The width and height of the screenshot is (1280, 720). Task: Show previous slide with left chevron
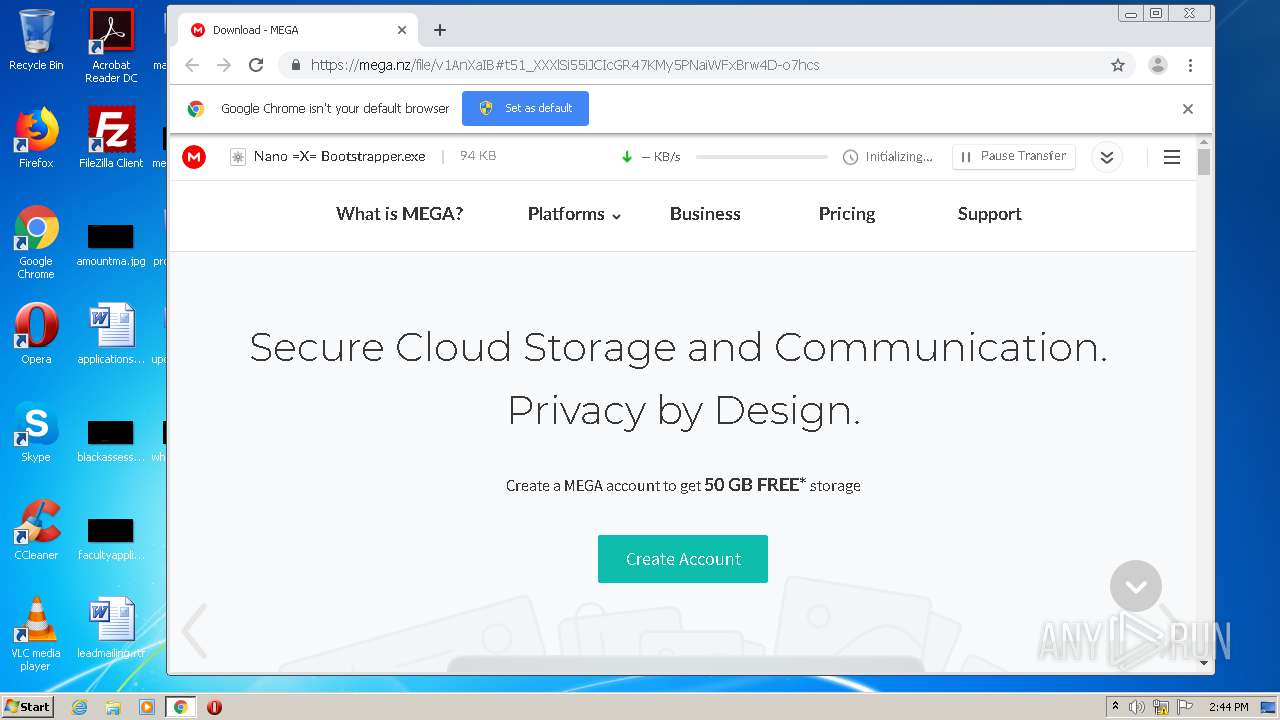coord(195,630)
